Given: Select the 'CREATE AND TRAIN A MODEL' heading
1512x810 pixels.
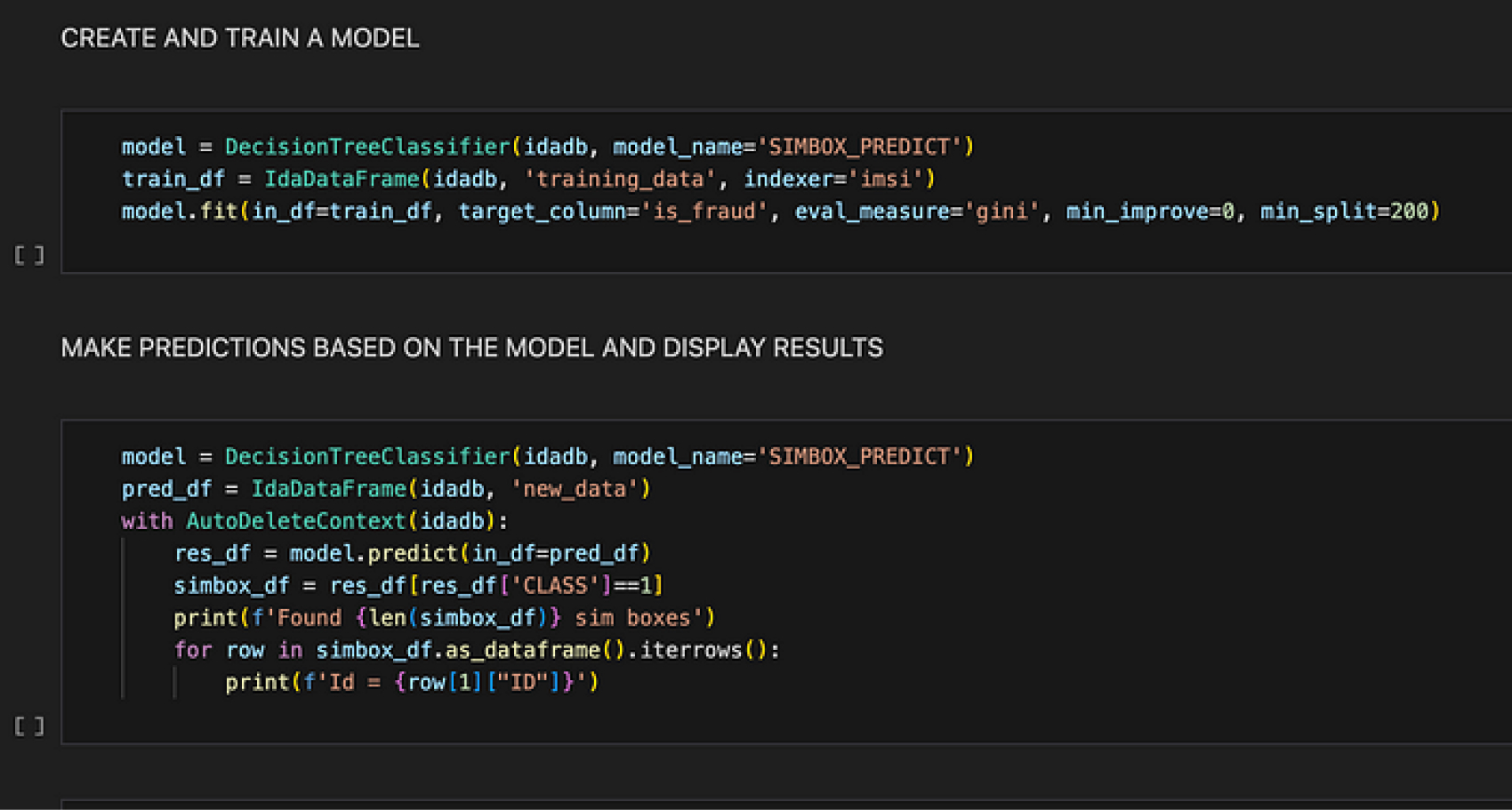Looking at the screenshot, I should click(239, 38).
